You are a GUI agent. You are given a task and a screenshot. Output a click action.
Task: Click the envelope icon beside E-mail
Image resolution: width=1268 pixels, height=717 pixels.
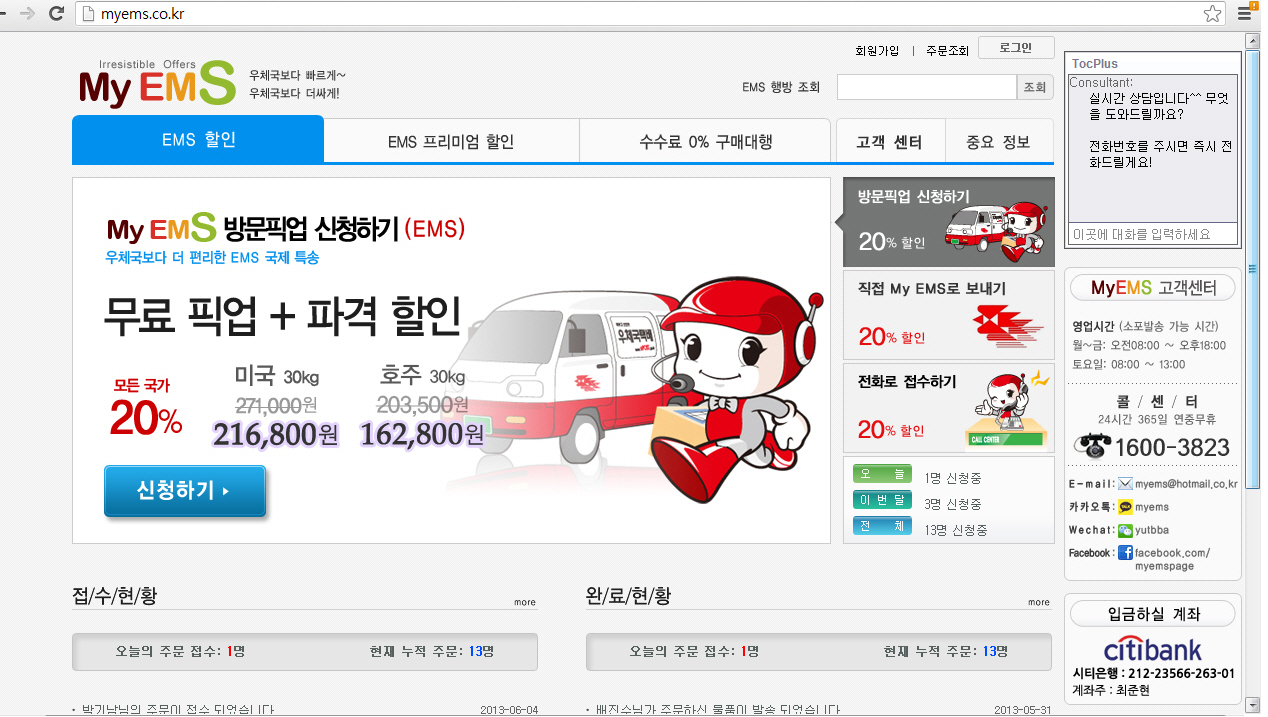[1125, 484]
